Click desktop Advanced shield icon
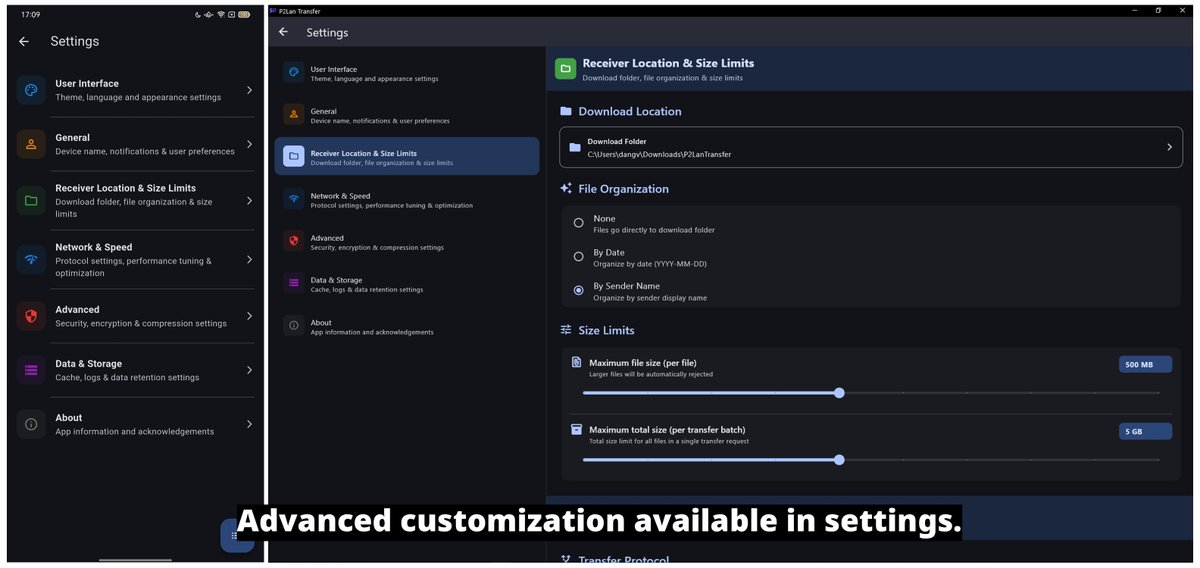This screenshot has height=568, width=1200. coord(293,241)
